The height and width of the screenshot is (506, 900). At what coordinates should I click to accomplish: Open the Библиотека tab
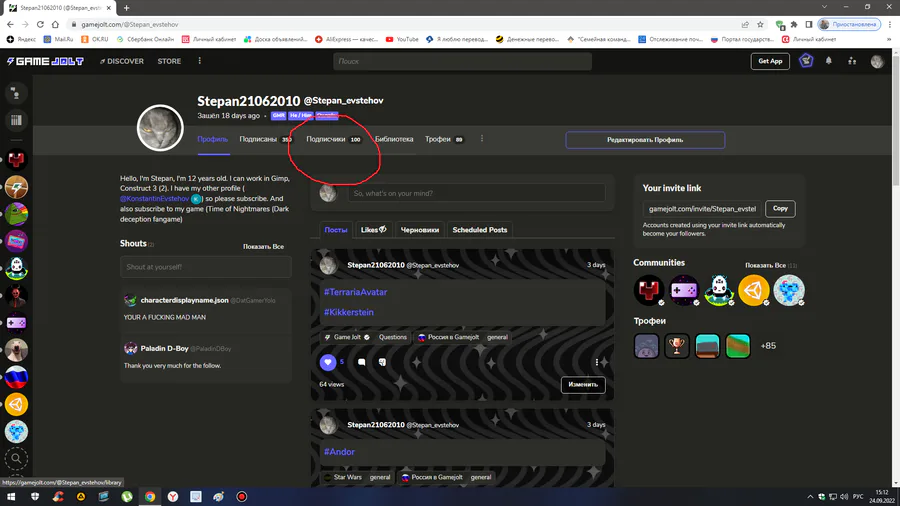coord(394,139)
